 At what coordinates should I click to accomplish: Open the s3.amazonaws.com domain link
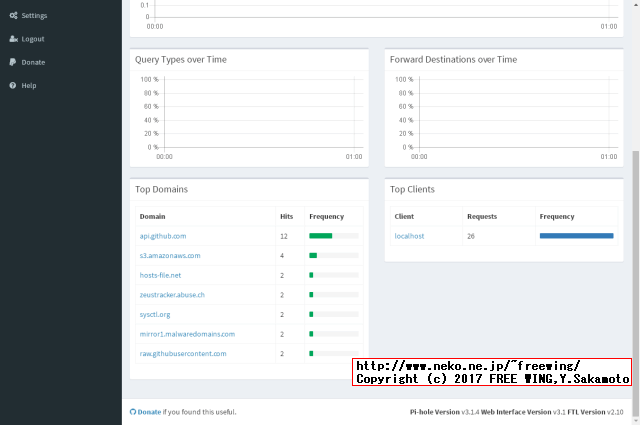pos(170,256)
